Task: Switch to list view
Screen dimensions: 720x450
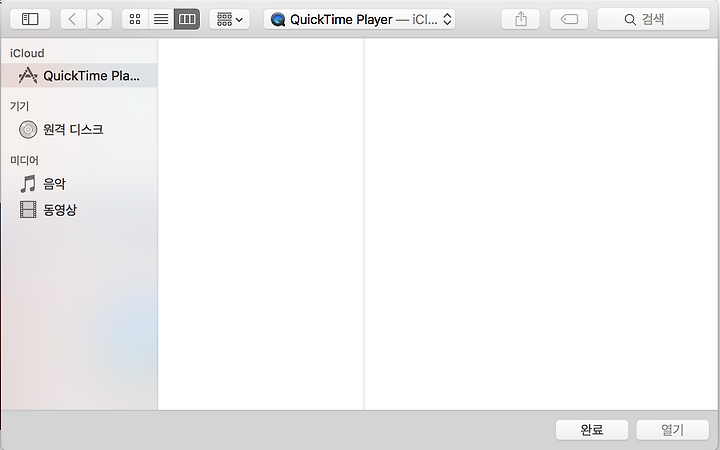Action: point(161,19)
